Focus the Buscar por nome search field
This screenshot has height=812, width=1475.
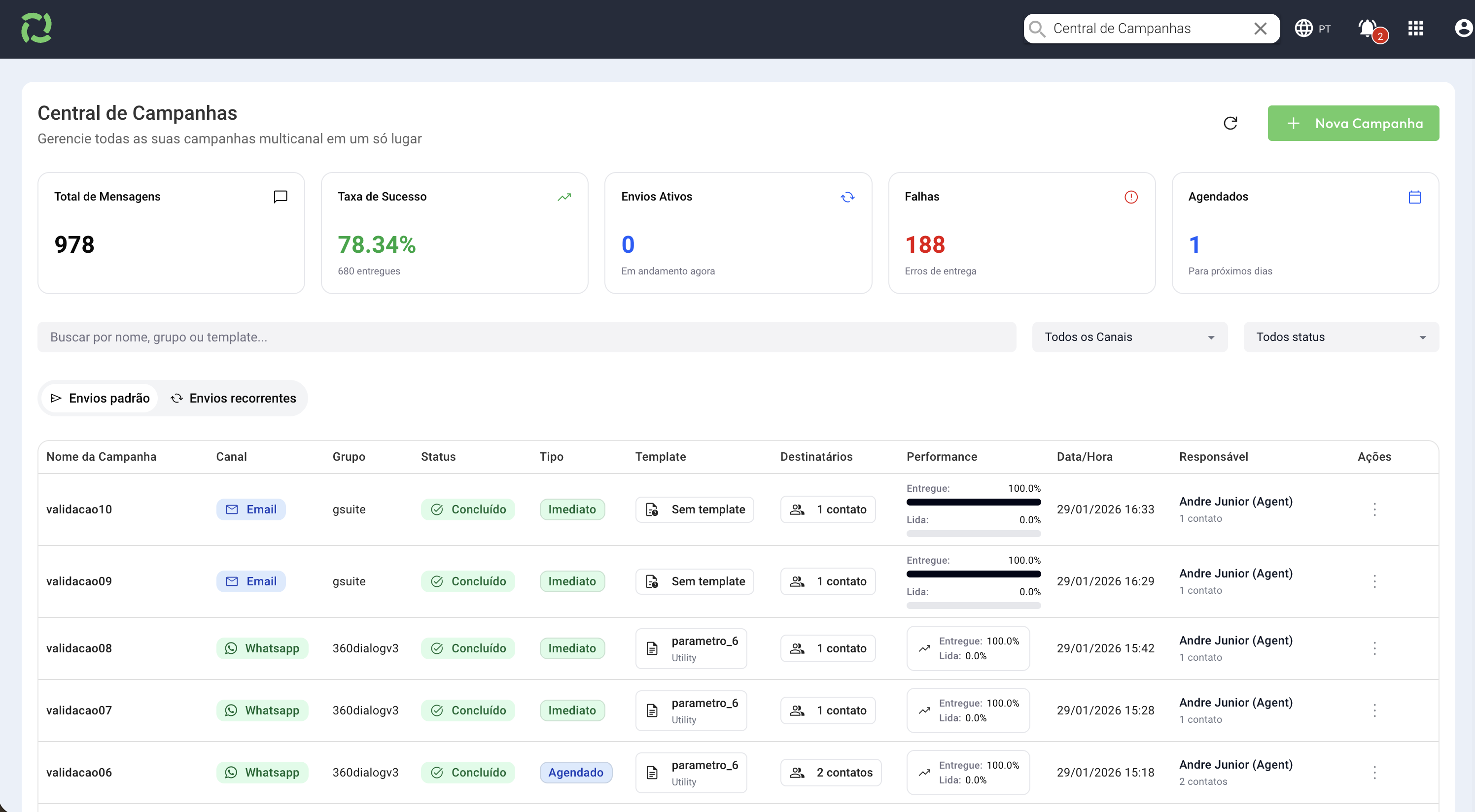pos(527,337)
